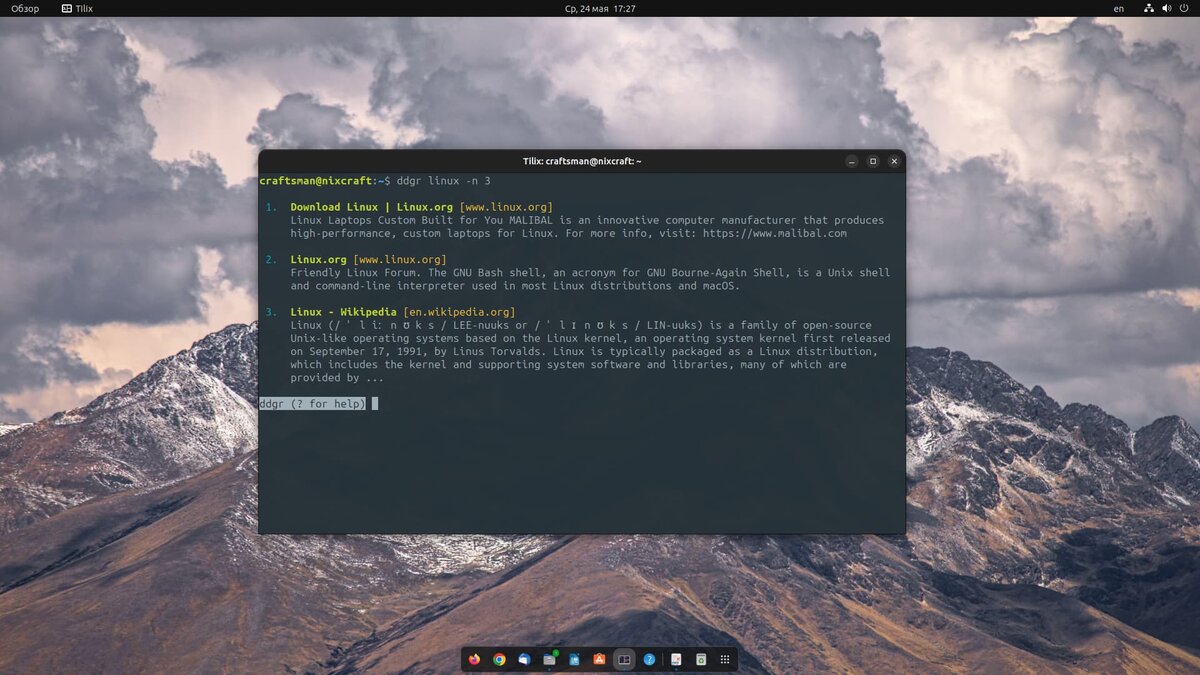This screenshot has height=675, width=1200.
Task: Maximize the Tilix terminal window
Action: point(872,161)
